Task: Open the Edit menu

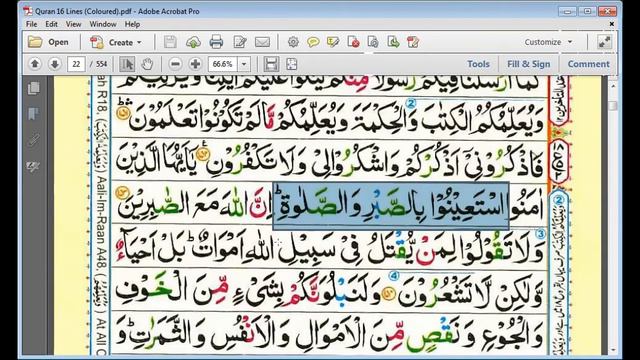Action: click(51, 24)
